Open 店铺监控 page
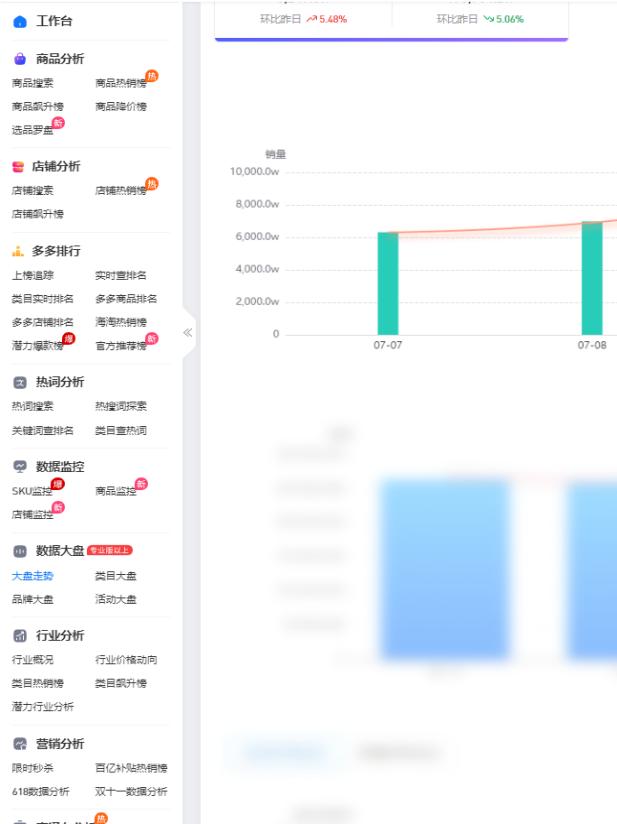The image size is (617, 824). (33, 515)
